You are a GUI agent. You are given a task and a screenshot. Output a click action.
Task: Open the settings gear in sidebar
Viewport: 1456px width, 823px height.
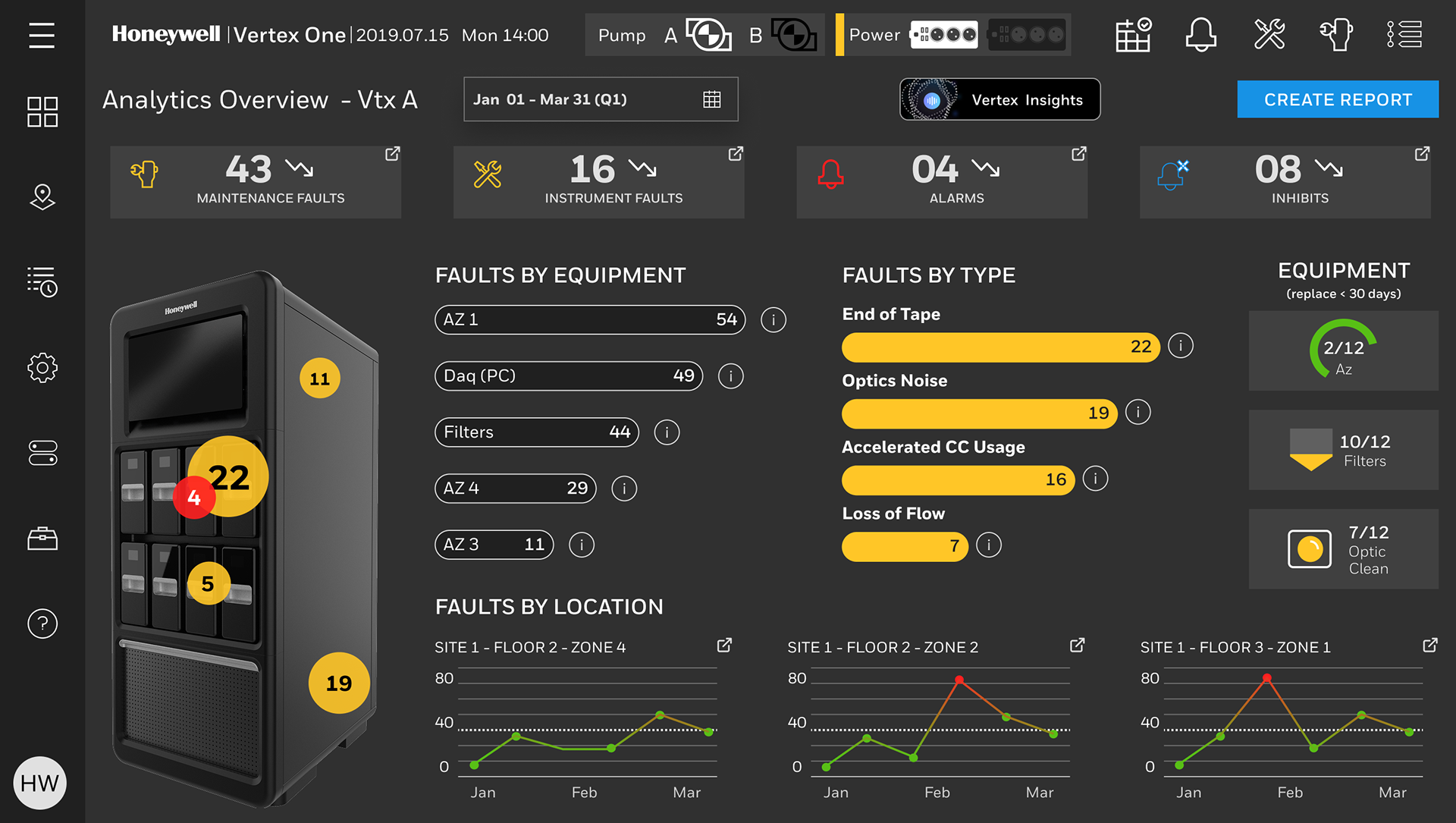click(42, 368)
